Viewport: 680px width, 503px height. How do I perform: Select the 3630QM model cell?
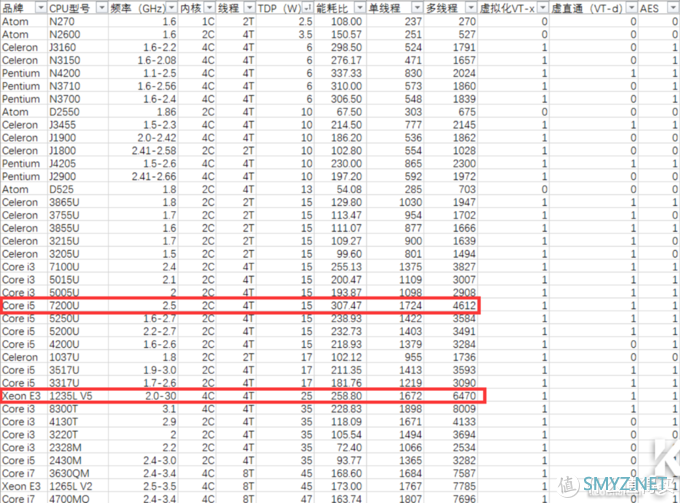click(78, 474)
